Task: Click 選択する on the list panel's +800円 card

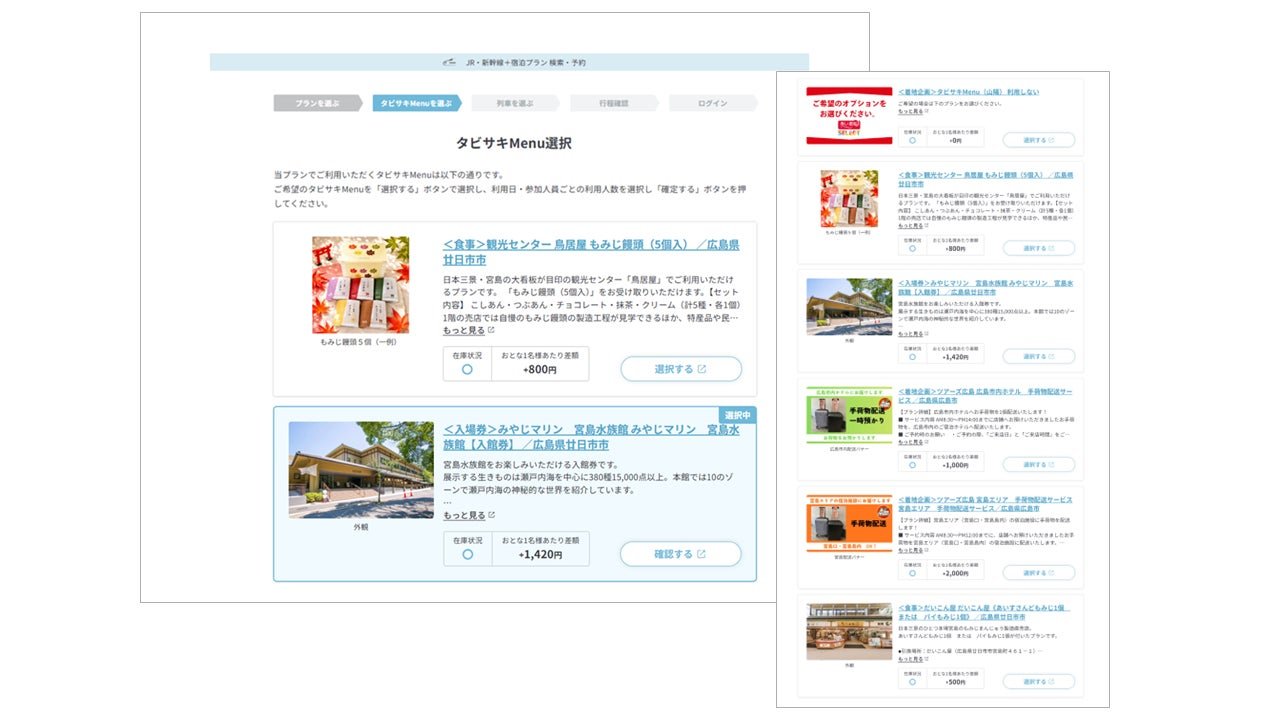Action: coord(1039,248)
